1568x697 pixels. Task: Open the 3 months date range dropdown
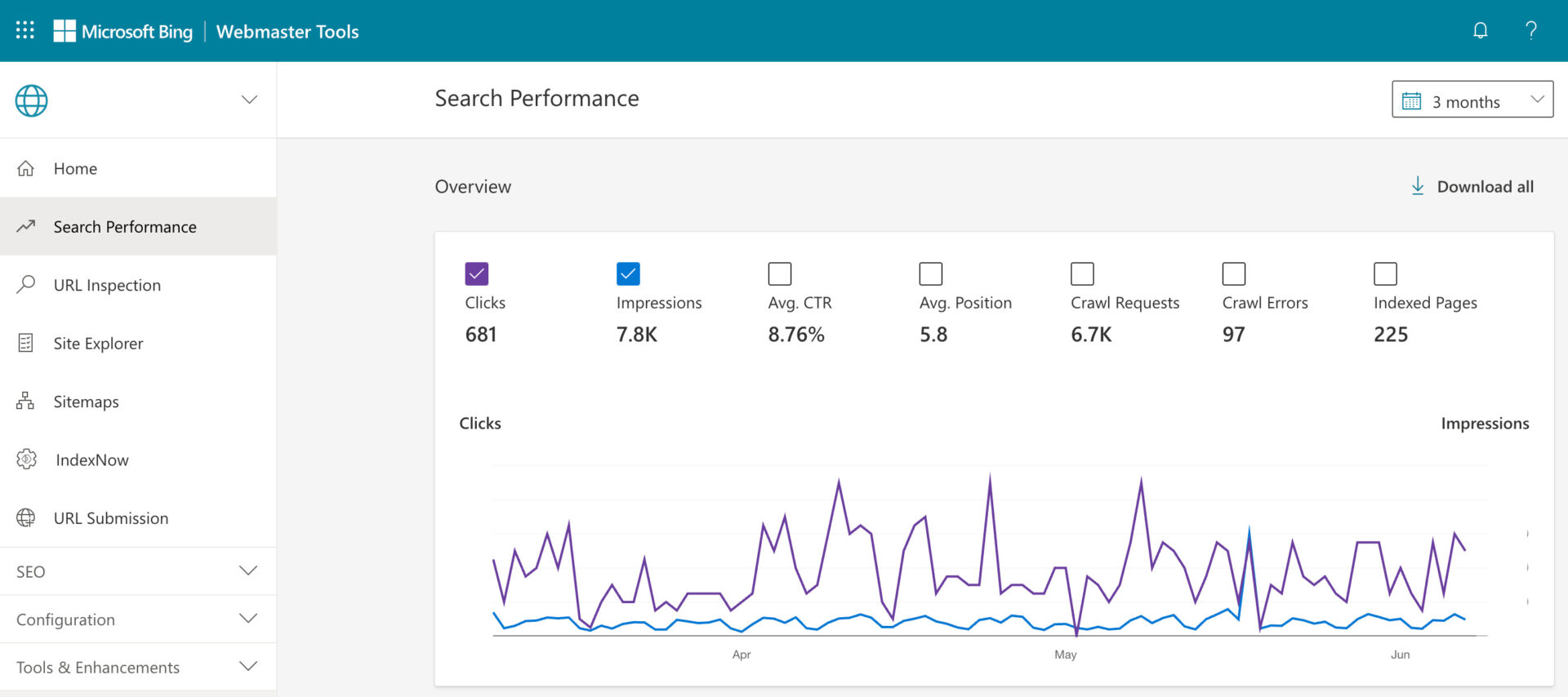tap(1472, 100)
